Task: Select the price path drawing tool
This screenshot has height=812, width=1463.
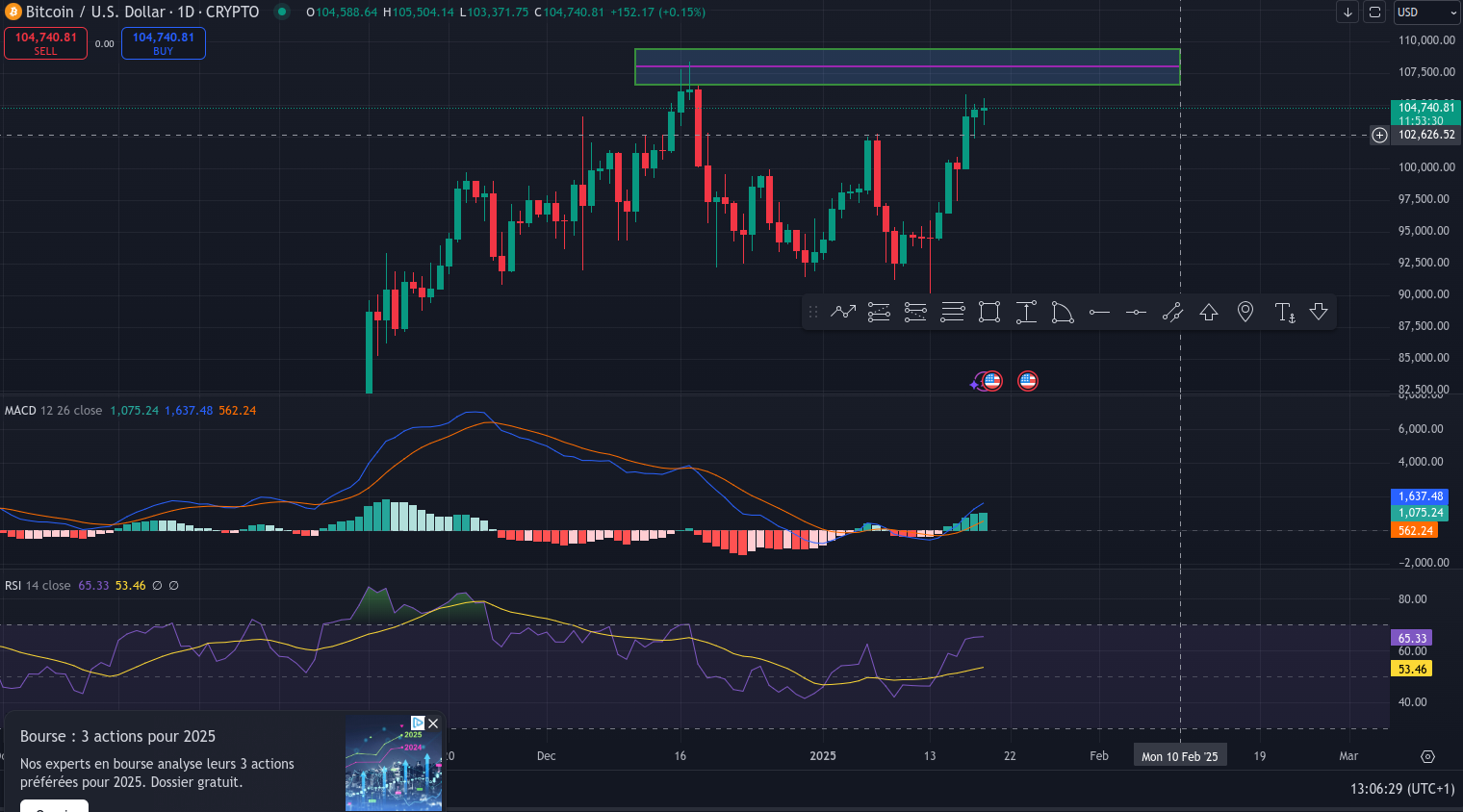Action: tap(843, 312)
